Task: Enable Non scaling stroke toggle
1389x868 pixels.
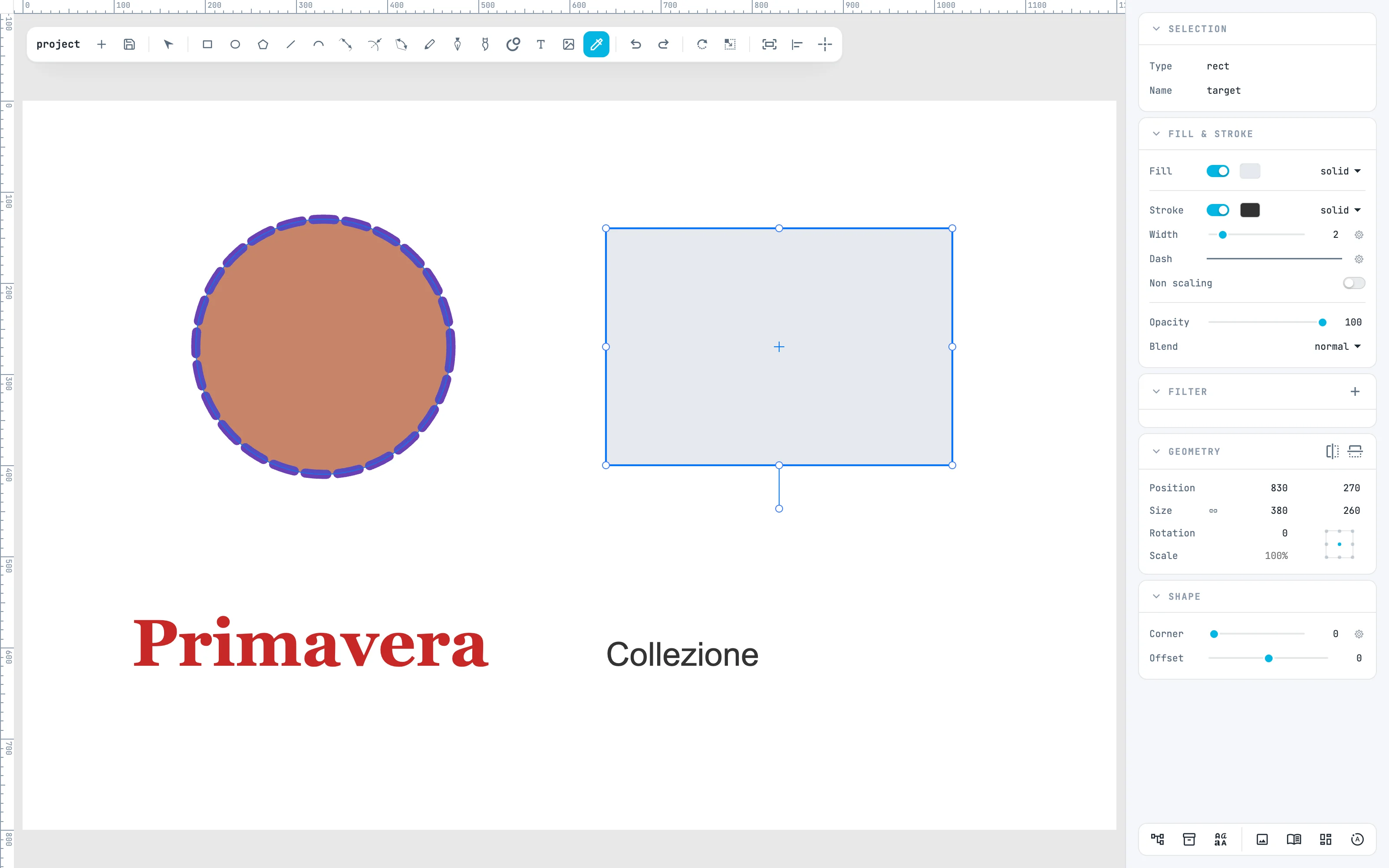Action: coord(1353,283)
